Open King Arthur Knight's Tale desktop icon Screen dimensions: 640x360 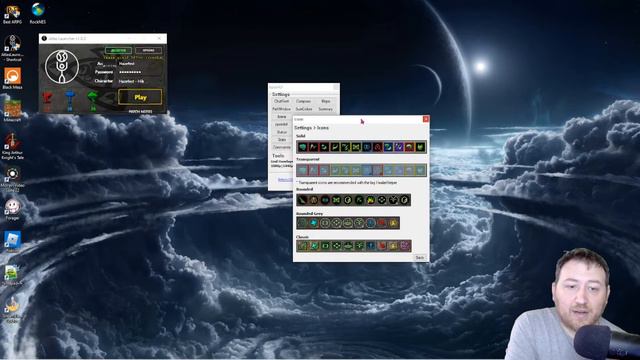[x=12, y=146]
